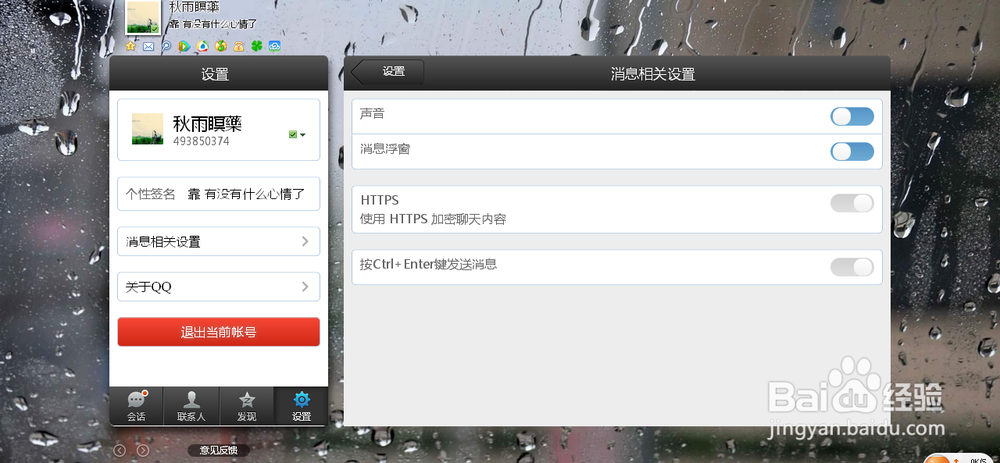Image resolution: width=1000 pixels, height=463 pixels.
Task: Click the blue search magnifier icon in top row
Action: [166, 46]
